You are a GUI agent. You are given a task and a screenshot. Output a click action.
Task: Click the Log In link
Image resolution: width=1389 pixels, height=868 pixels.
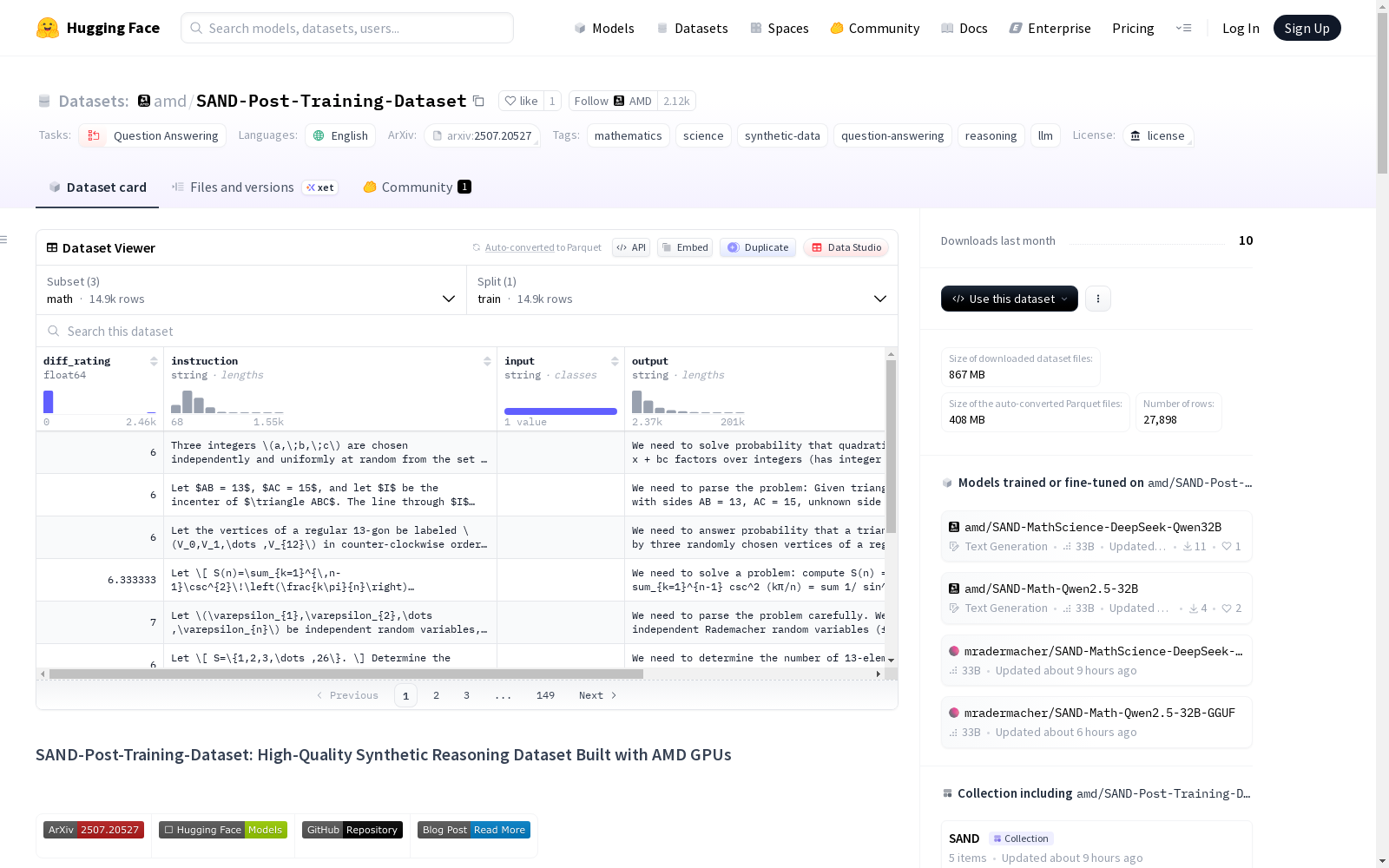tap(1241, 28)
